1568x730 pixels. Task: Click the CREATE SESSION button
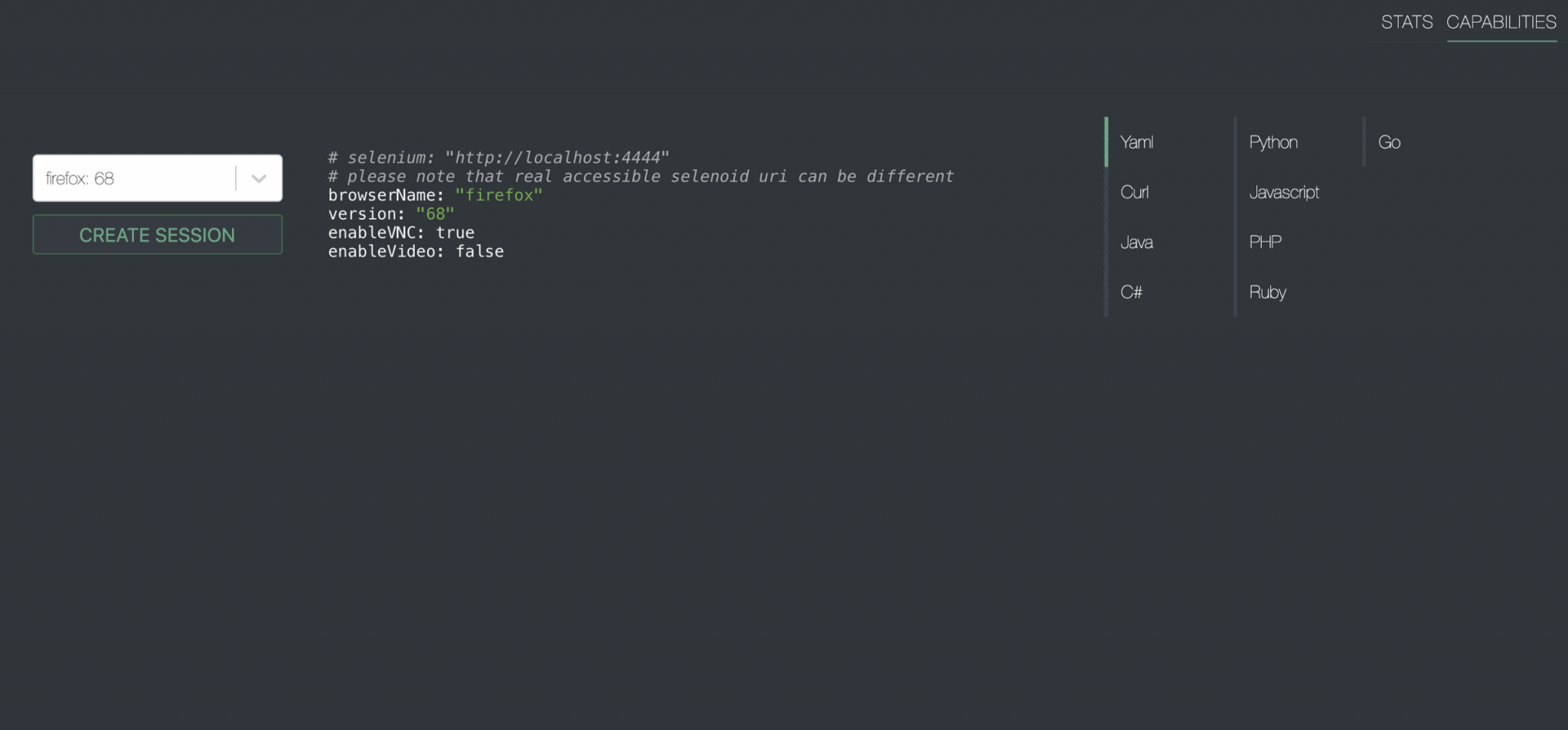pos(157,234)
